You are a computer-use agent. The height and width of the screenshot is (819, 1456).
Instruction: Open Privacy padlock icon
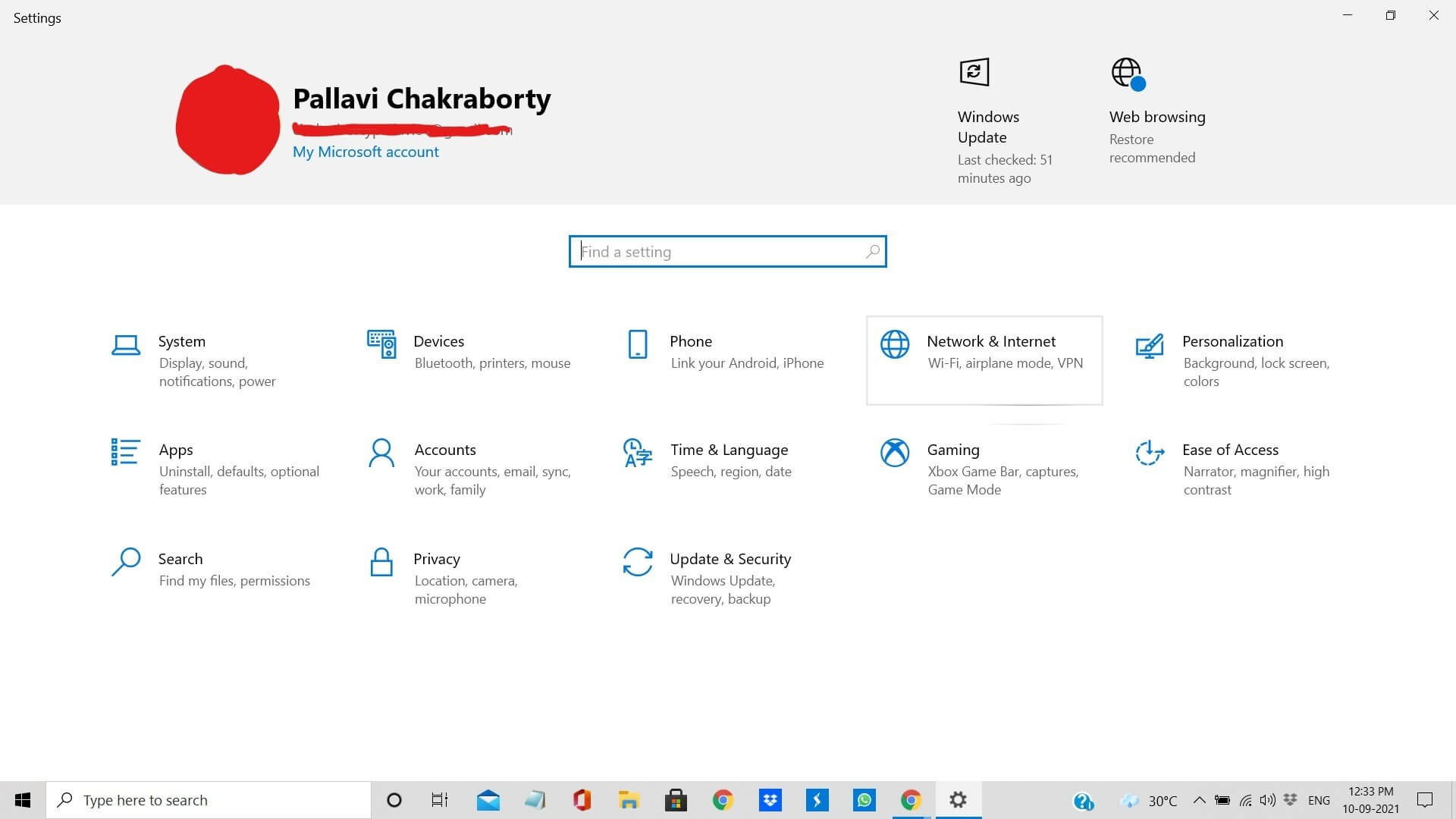381,562
